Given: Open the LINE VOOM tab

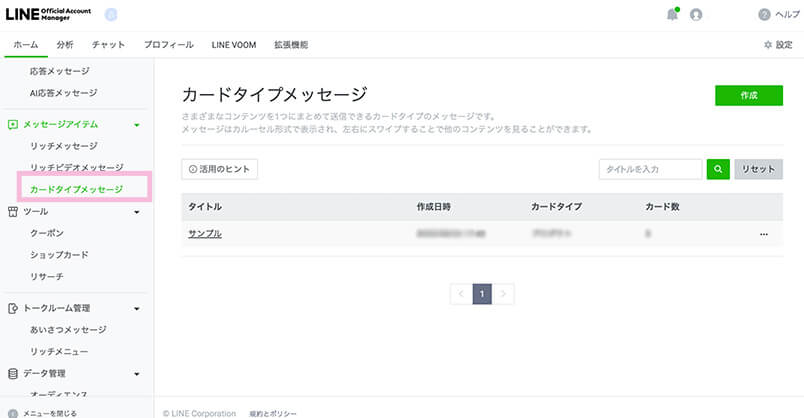Looking at the screenshot, I should pyautogui.click(x=234, y=45).
